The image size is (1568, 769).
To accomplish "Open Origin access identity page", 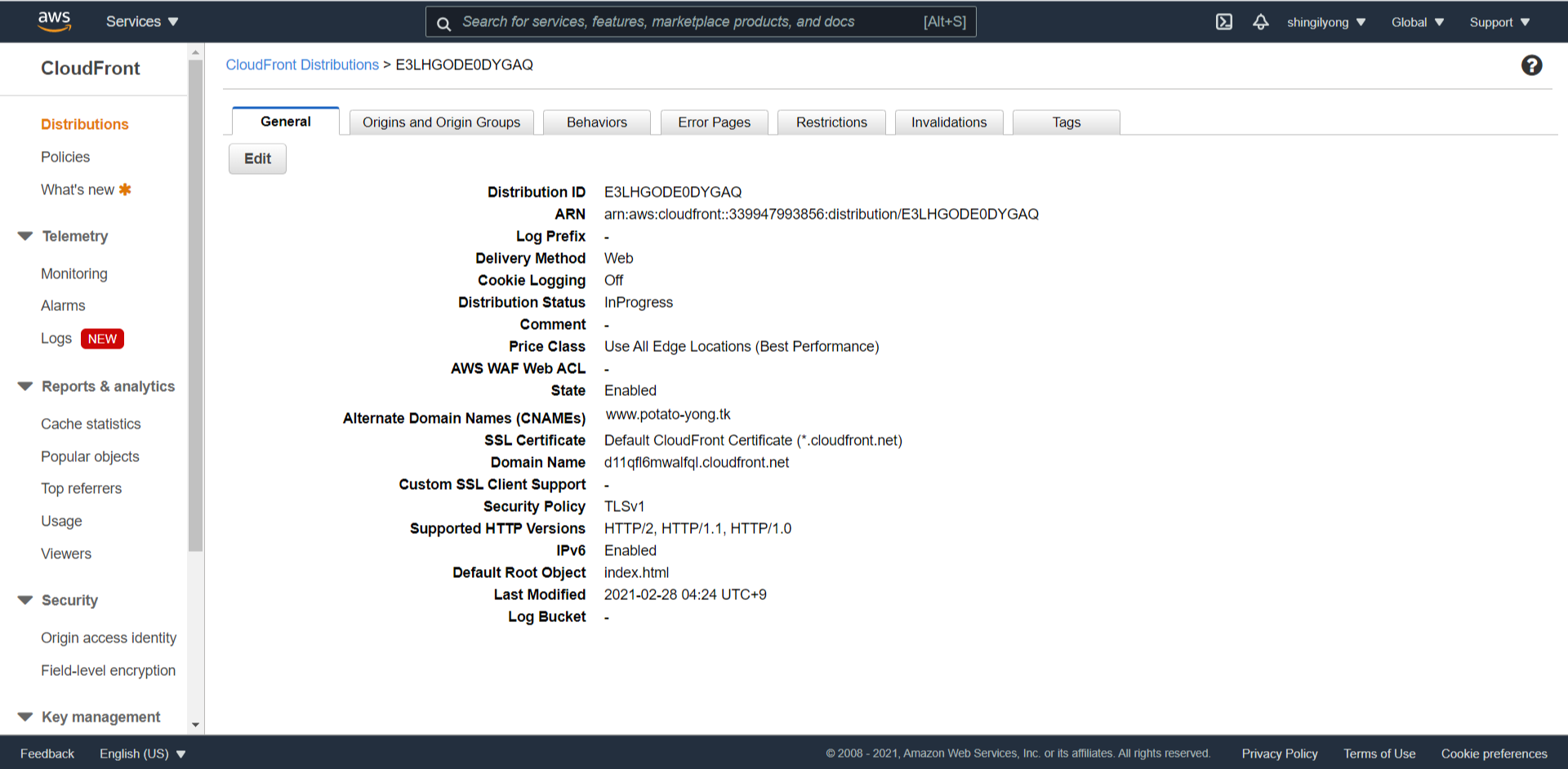I will coord(109,638).
